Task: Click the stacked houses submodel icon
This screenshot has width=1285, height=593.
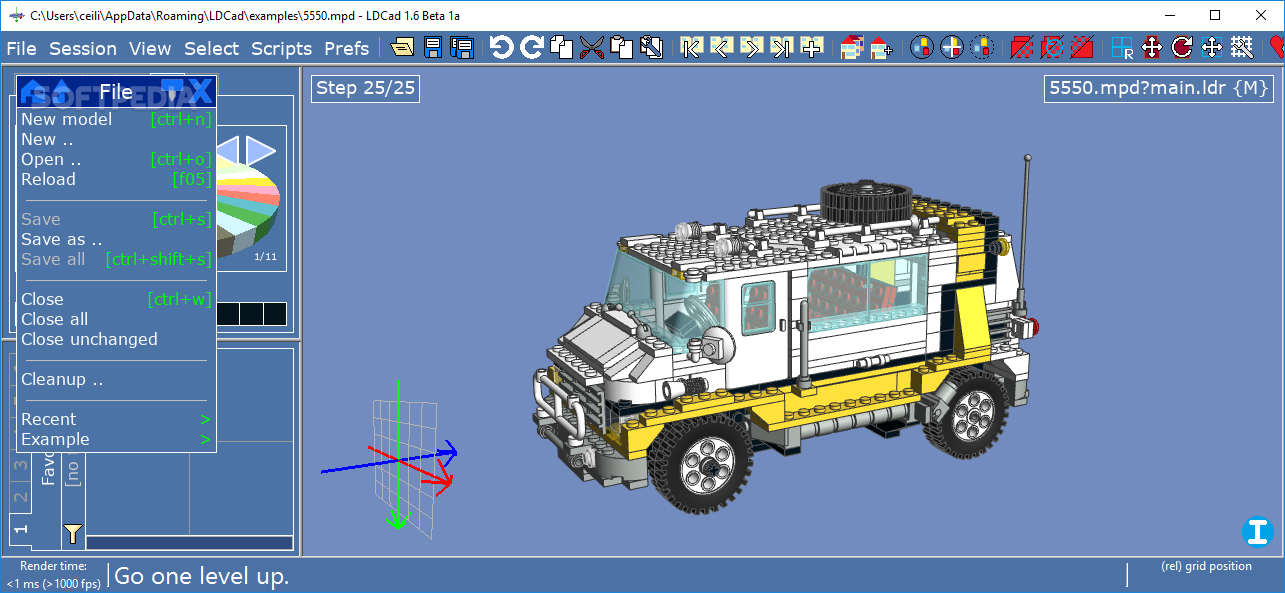Action: (x=851, y=47)
